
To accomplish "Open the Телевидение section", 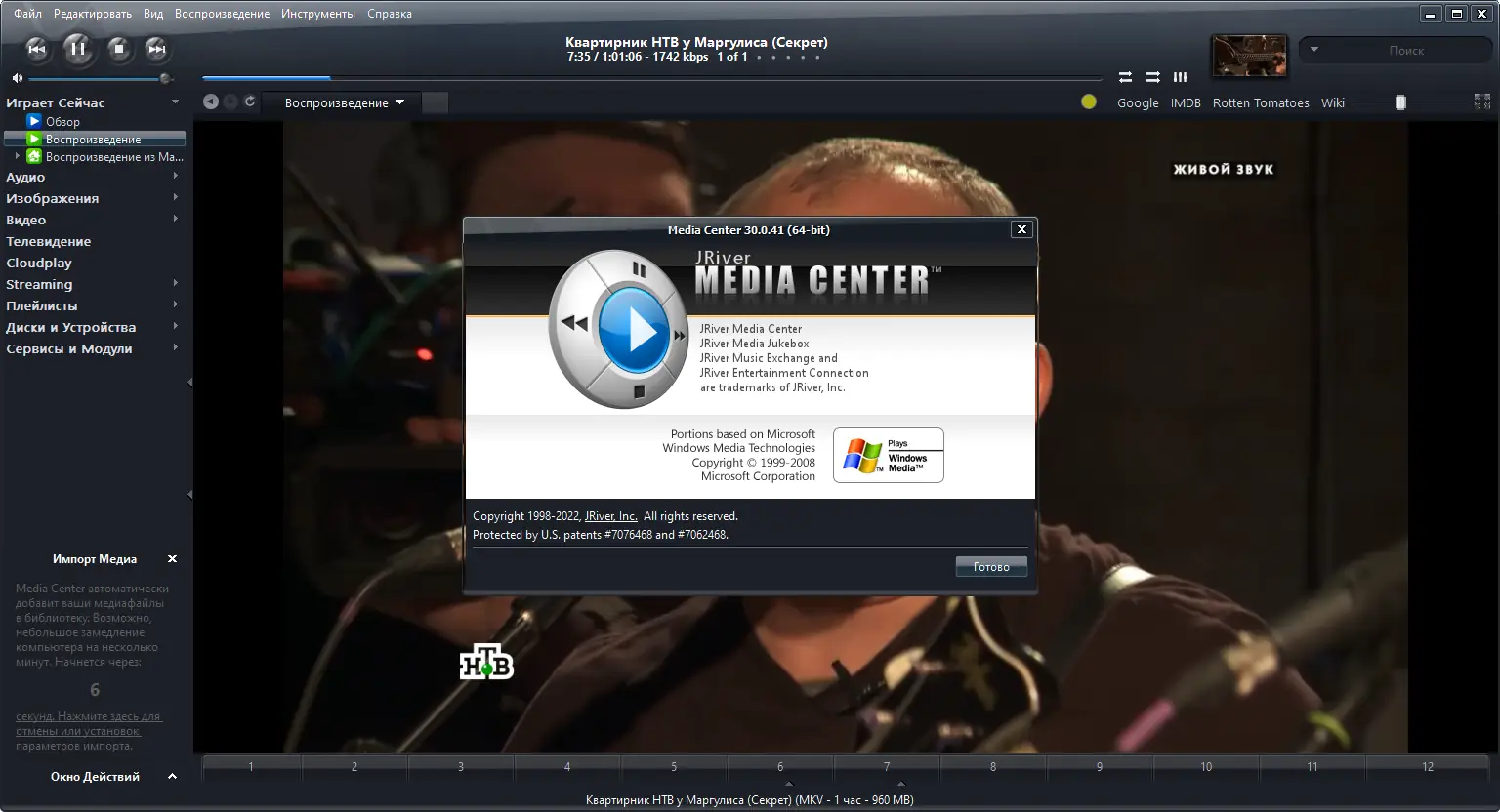I will pyautogui.click(x=49, y=241).
